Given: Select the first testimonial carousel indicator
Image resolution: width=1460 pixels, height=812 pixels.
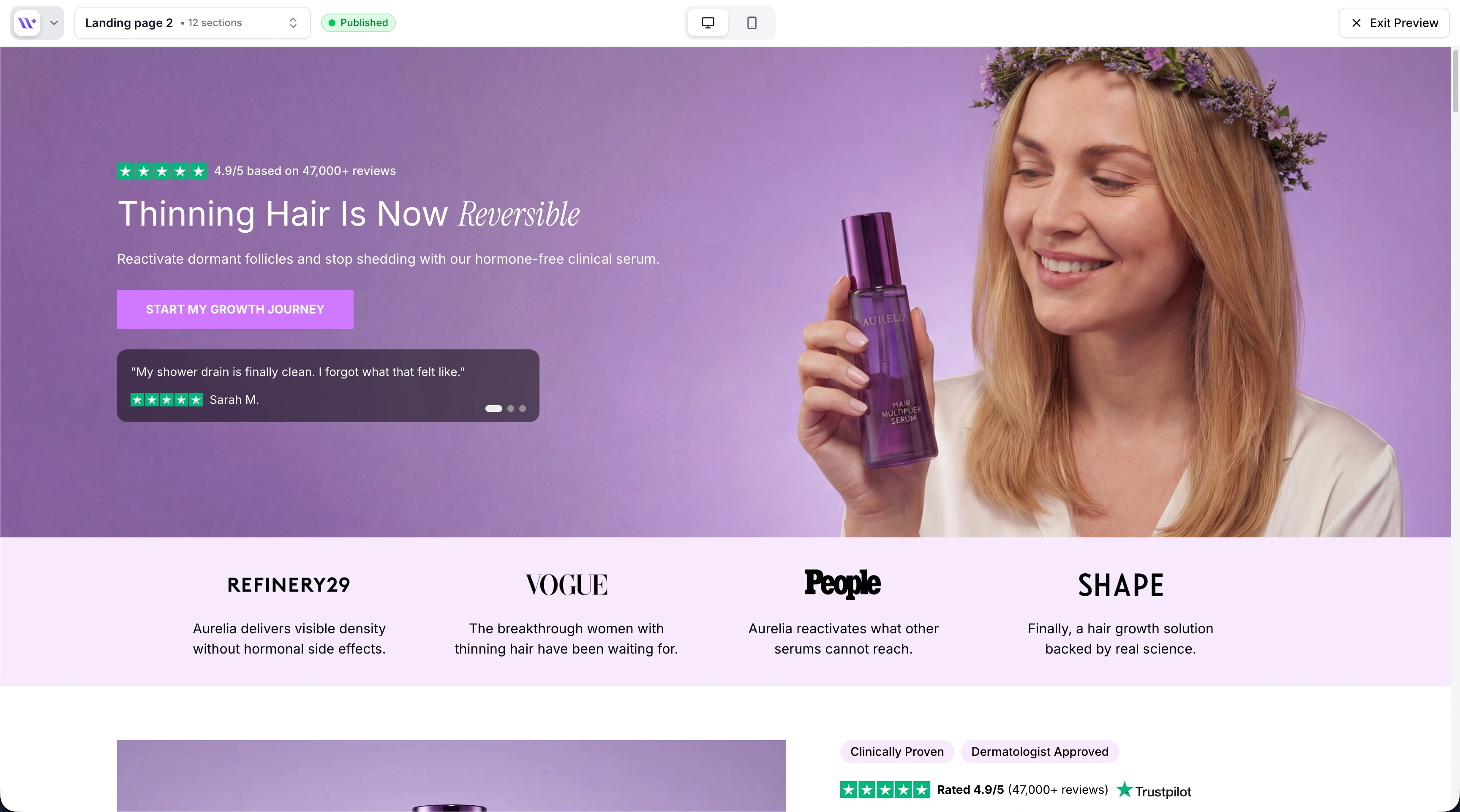Looking at the screenshot, I should tap(494, 409).
